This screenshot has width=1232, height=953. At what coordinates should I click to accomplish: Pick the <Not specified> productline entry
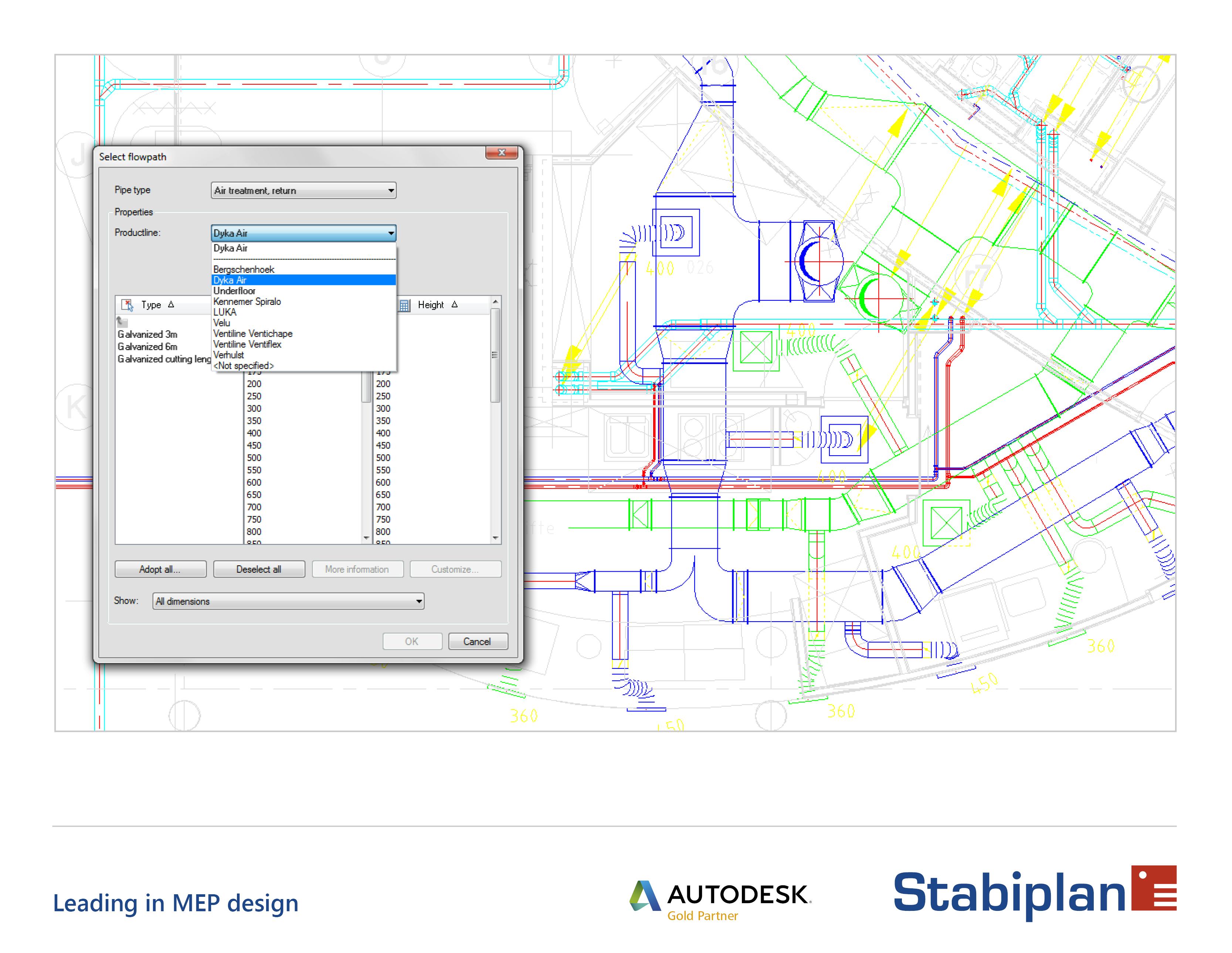point(244,366)
